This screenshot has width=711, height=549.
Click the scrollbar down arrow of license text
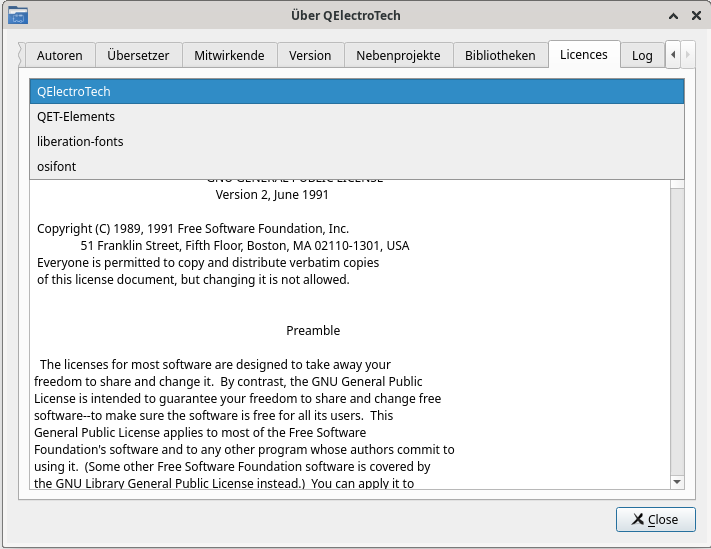tap(677, 482)
